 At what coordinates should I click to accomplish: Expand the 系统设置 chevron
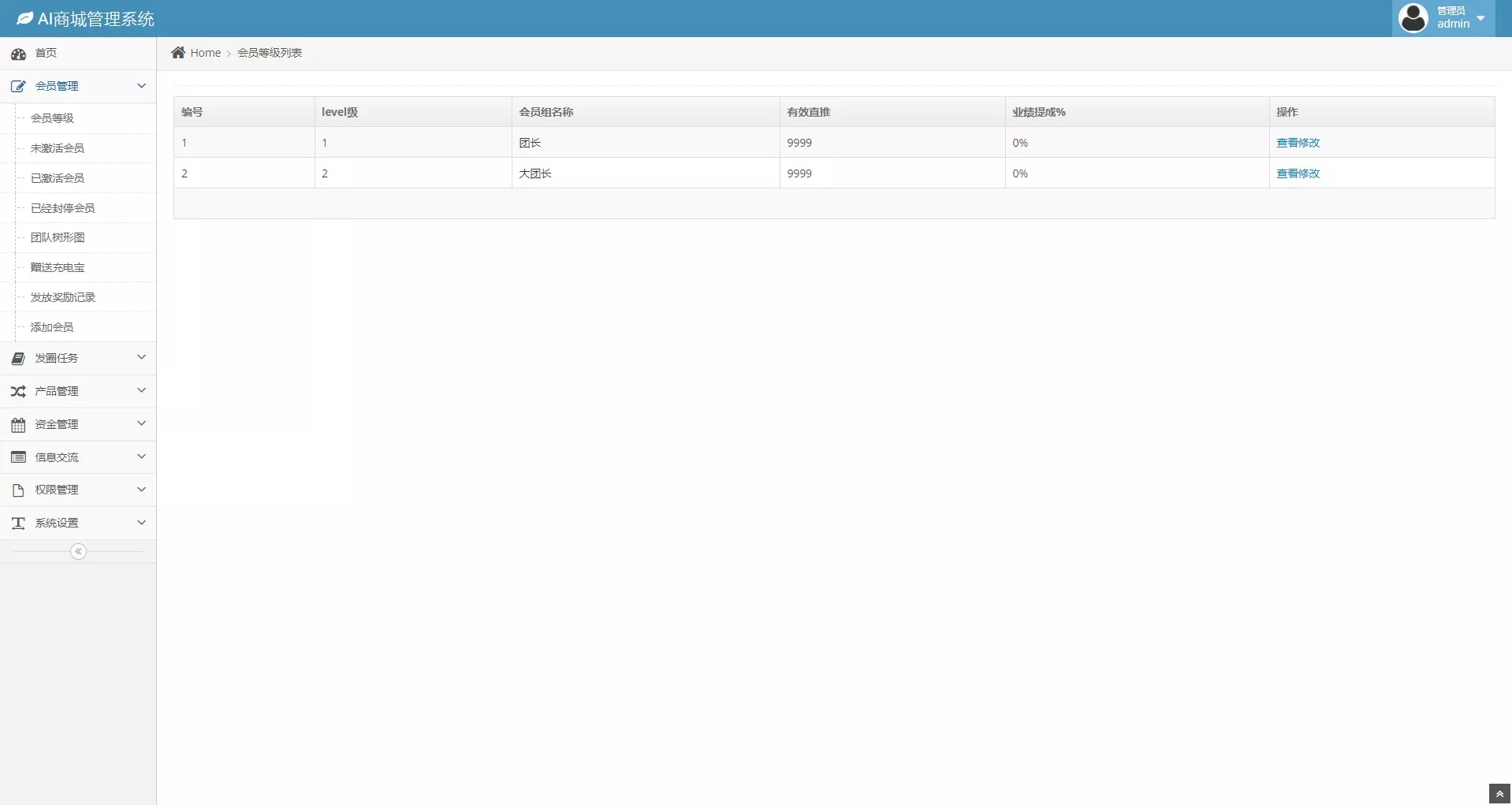(142, 523)
